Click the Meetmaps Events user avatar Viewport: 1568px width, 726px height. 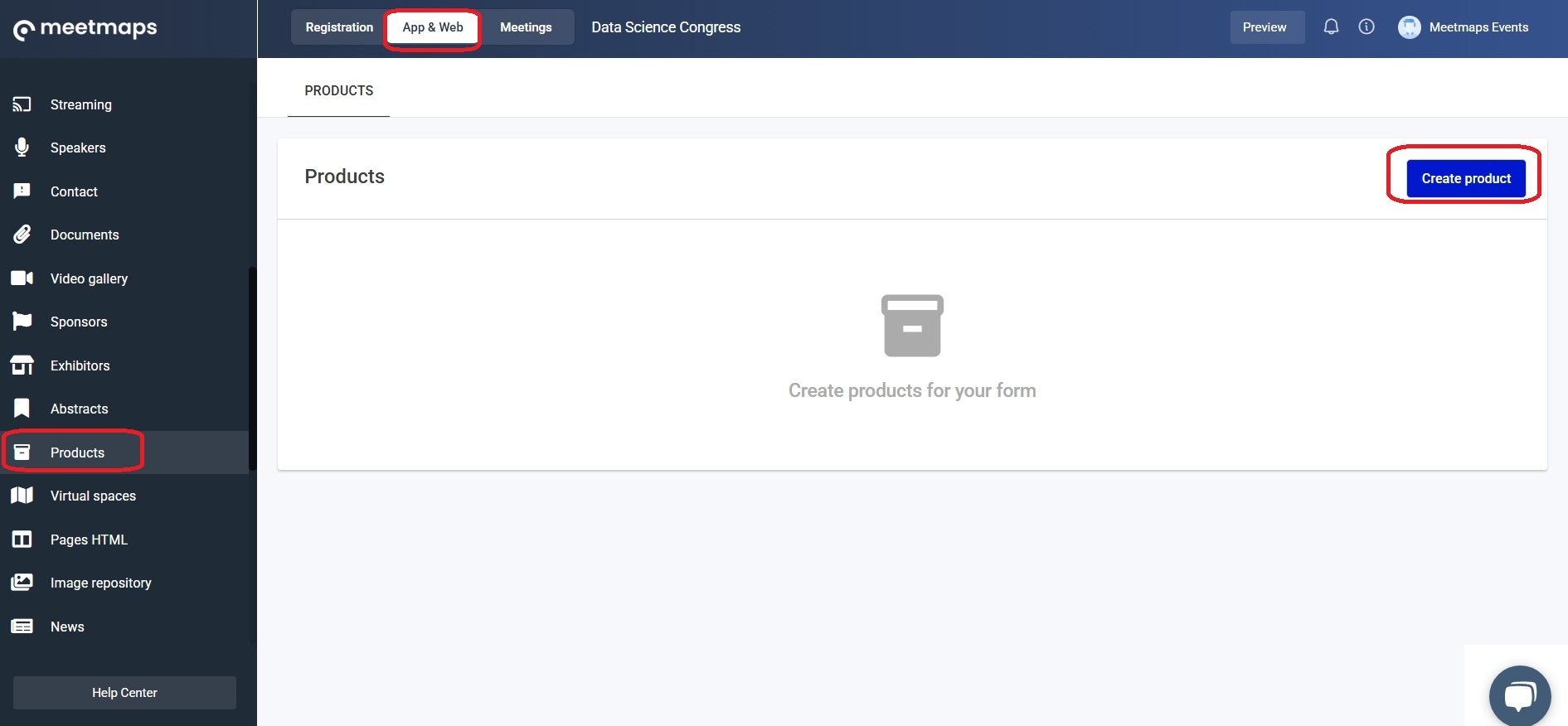coord(1409,27)
